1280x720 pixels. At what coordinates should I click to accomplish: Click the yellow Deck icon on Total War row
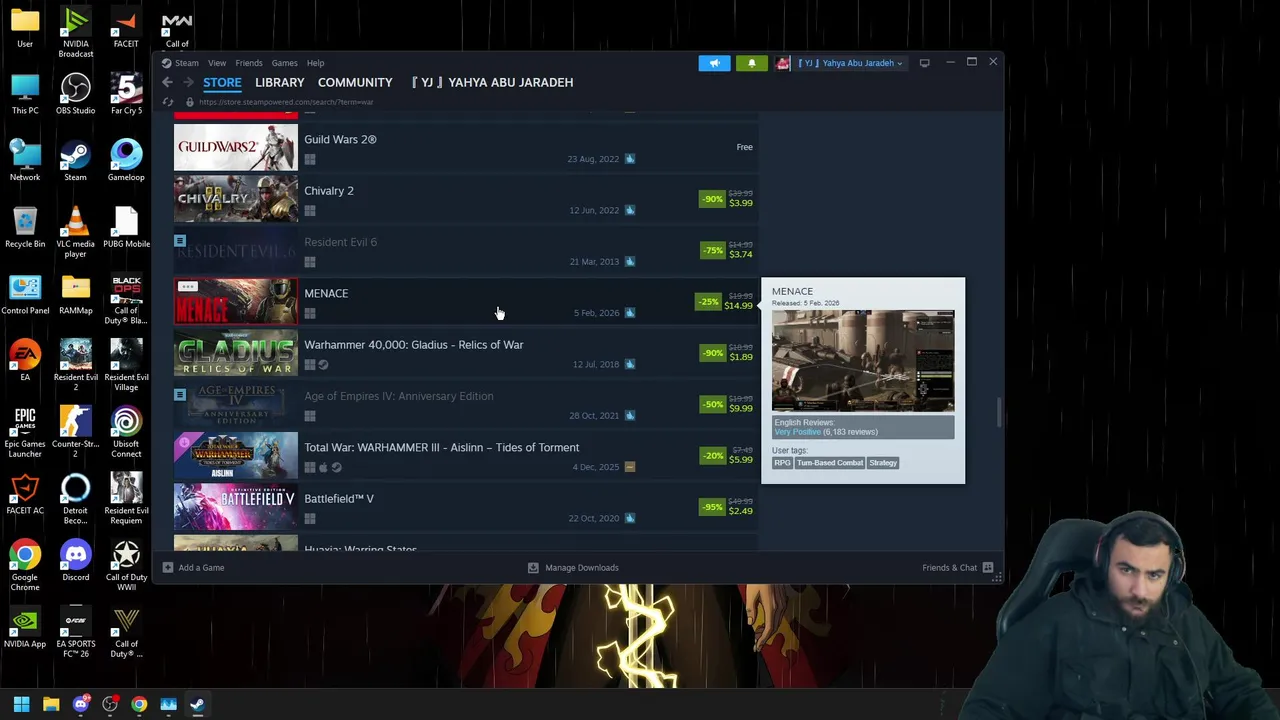pyautogui.click(x=630, y=467)
